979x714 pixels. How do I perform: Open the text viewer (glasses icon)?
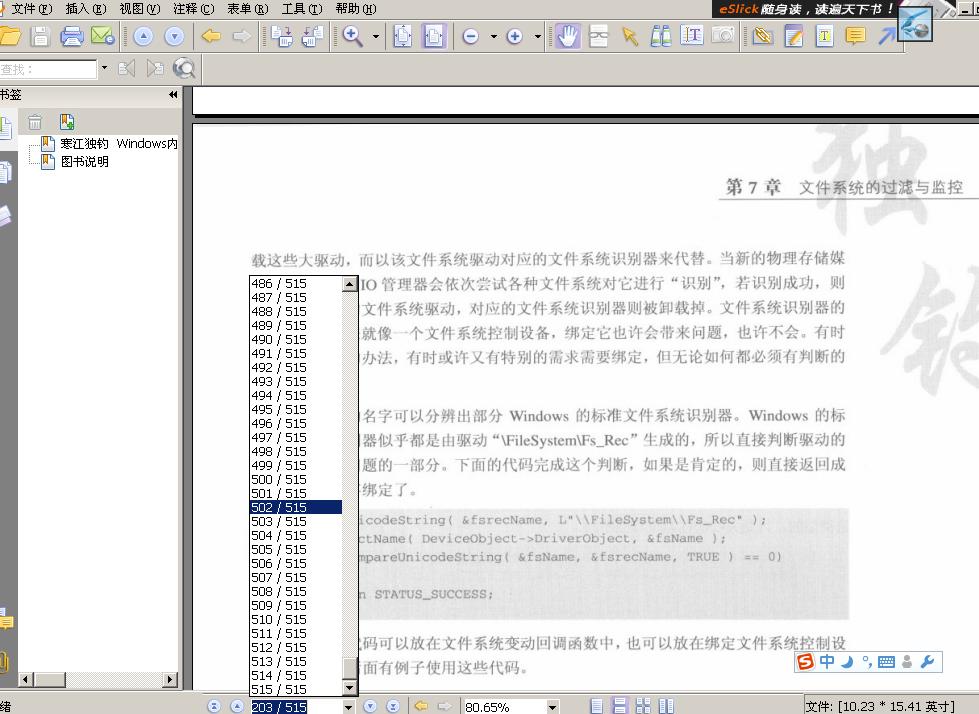pyautogui.click(x=598, y=36)
